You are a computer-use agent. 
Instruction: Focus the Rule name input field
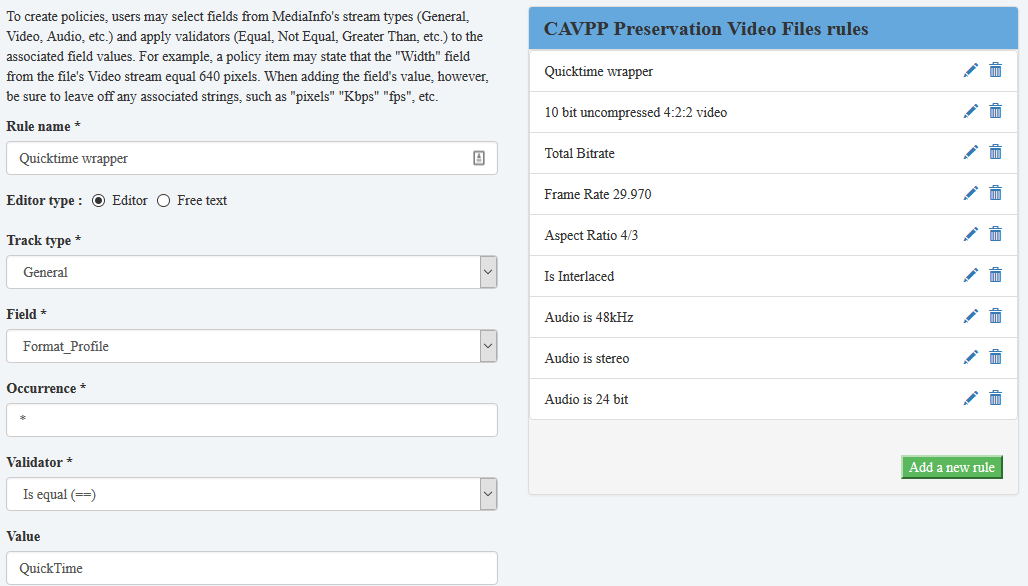pos(252,158)
